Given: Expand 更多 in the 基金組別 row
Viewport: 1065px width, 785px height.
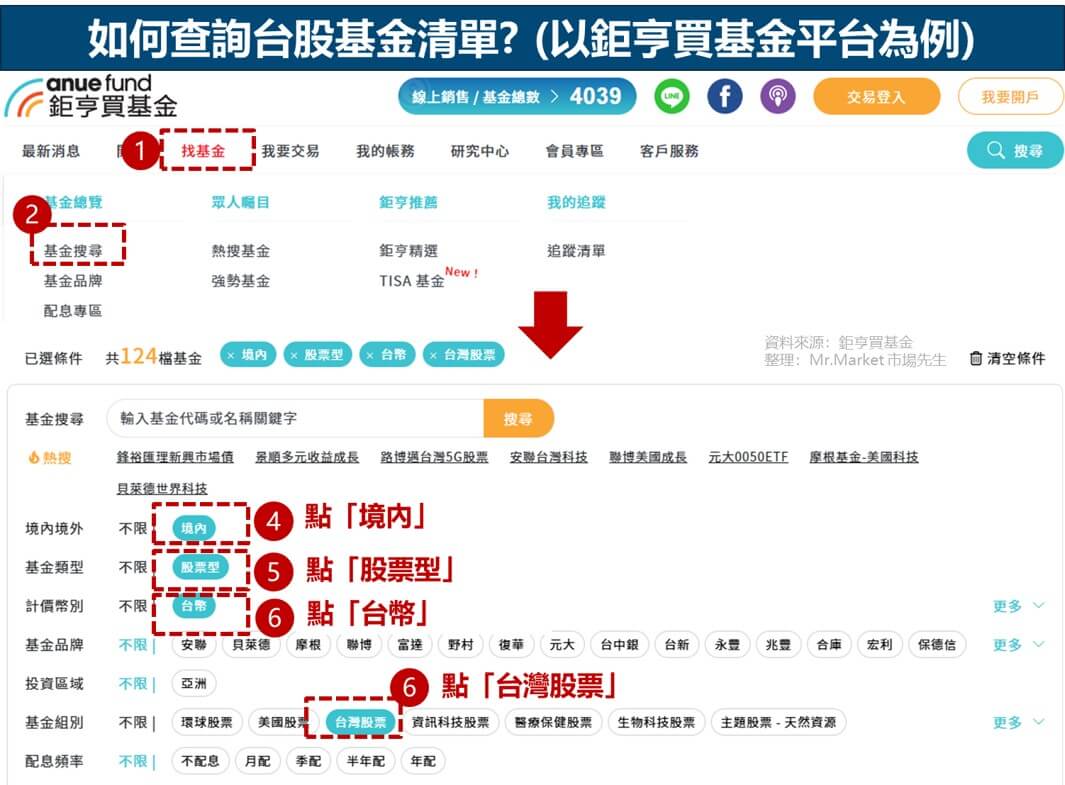Looking at the screenshot, I should [1018, 723].
